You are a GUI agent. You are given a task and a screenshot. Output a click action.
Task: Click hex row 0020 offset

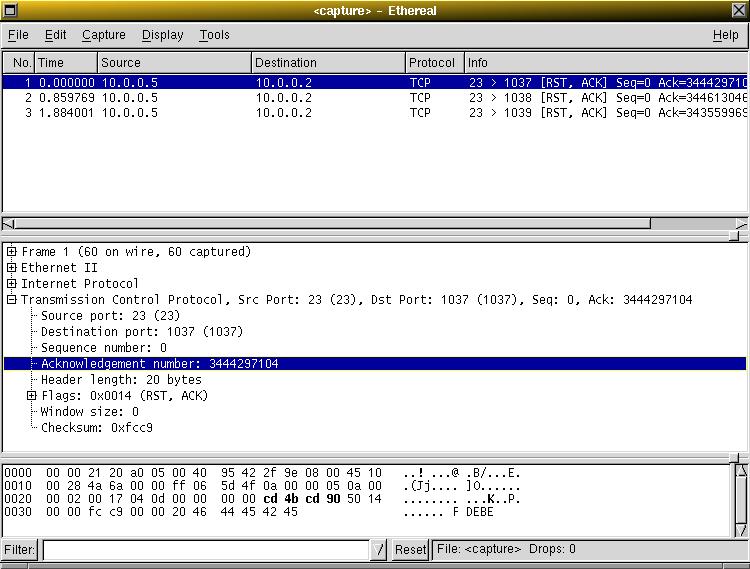click(18, 499)
